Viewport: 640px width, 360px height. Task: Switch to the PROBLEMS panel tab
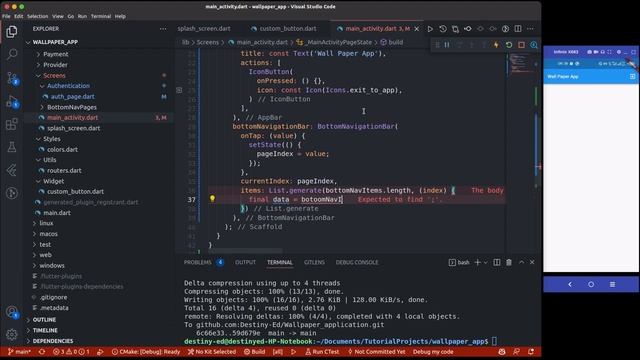tap(198, 262)
